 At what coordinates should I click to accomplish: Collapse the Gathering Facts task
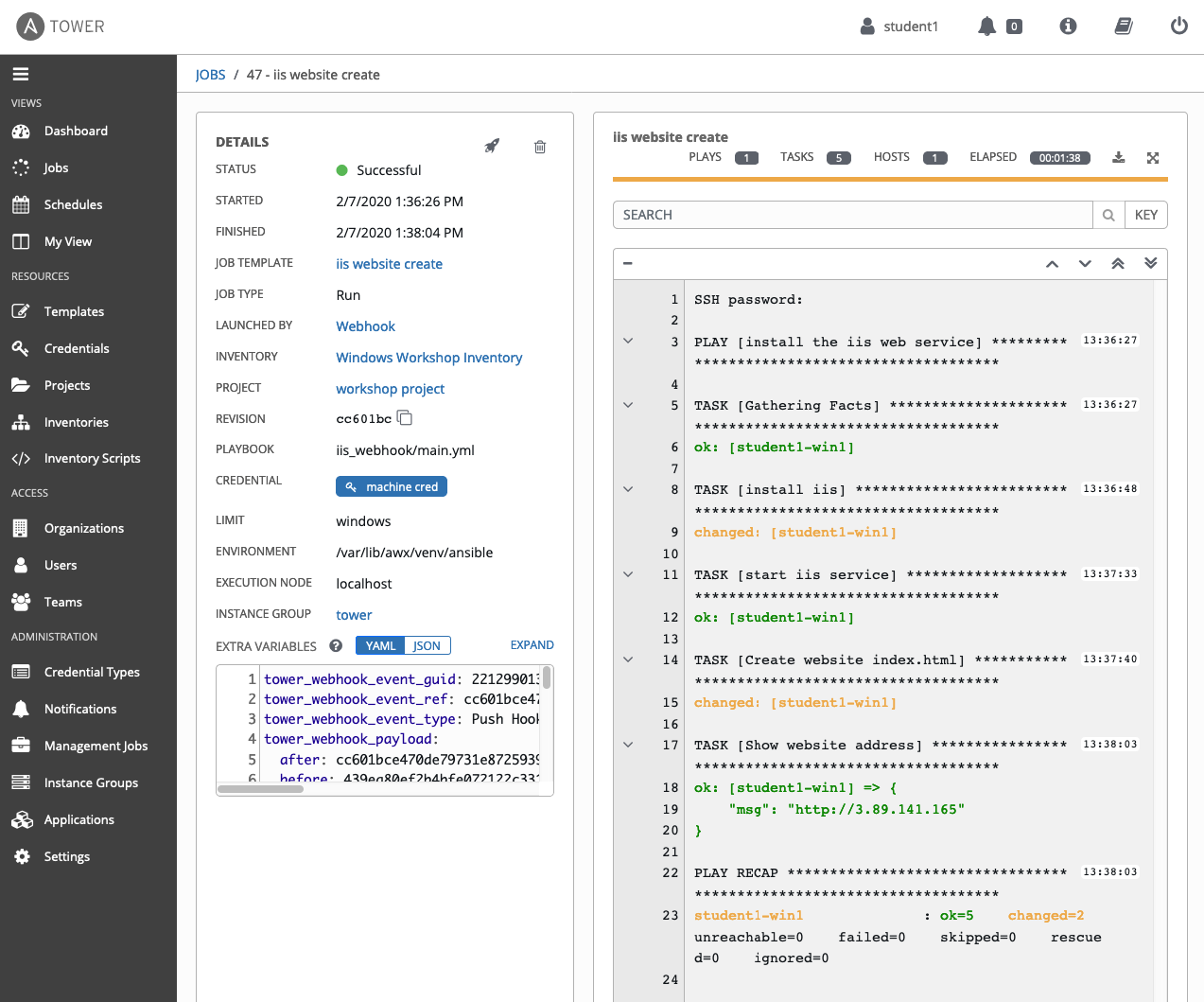pyautogui.click(x=628, y=405)
